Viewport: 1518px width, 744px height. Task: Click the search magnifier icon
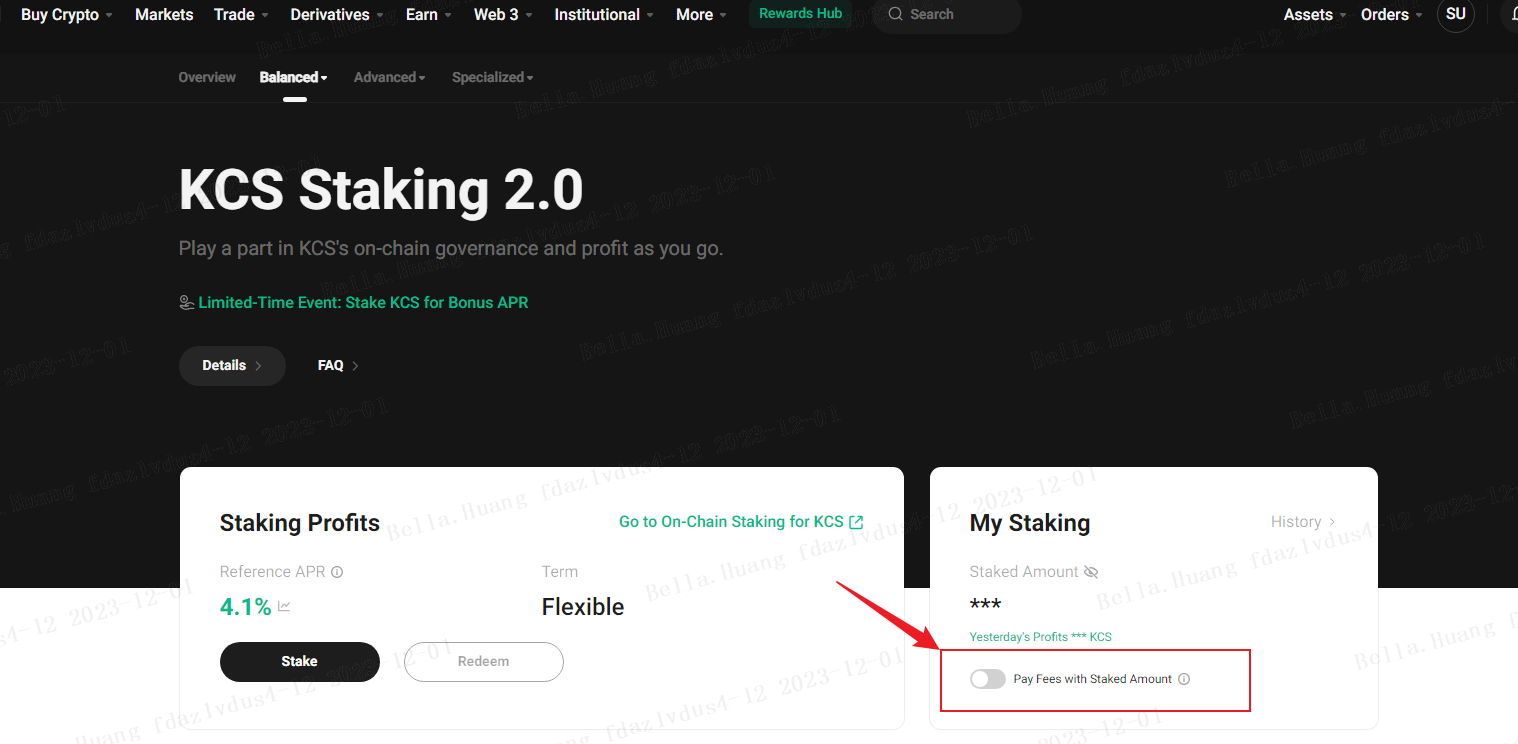(x=895, y=15)
